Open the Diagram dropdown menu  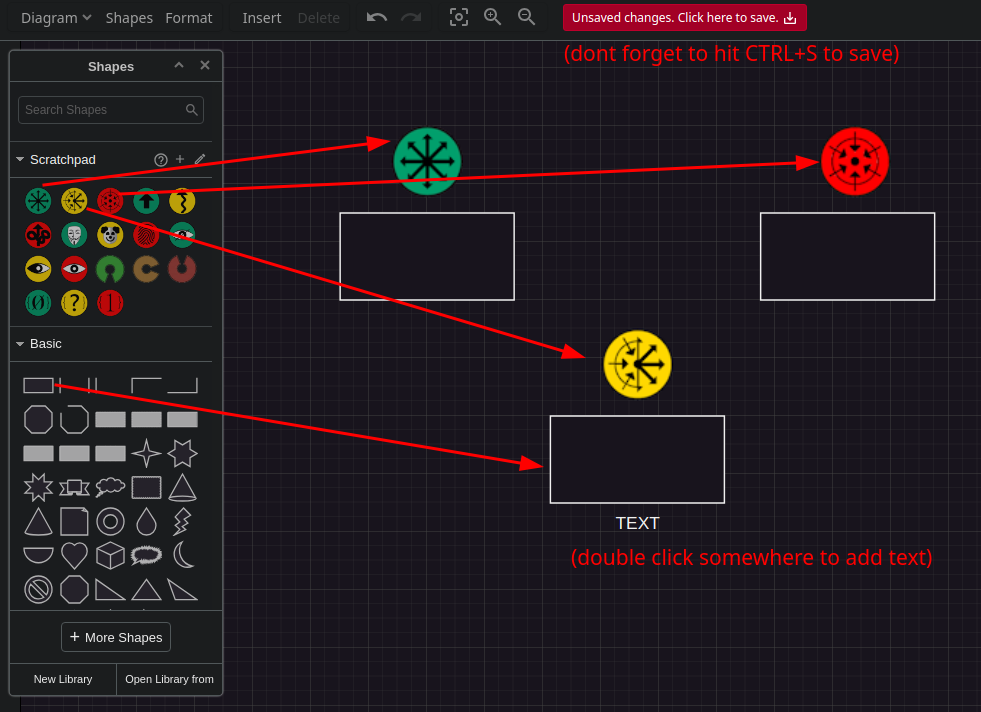(56, 18)
